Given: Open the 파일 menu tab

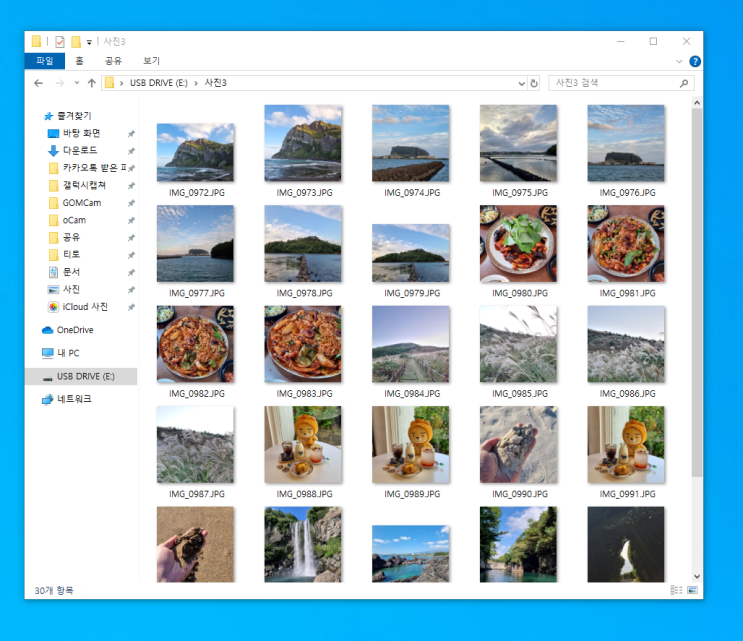Looking at the screenshot, I should tap(45, 61).
